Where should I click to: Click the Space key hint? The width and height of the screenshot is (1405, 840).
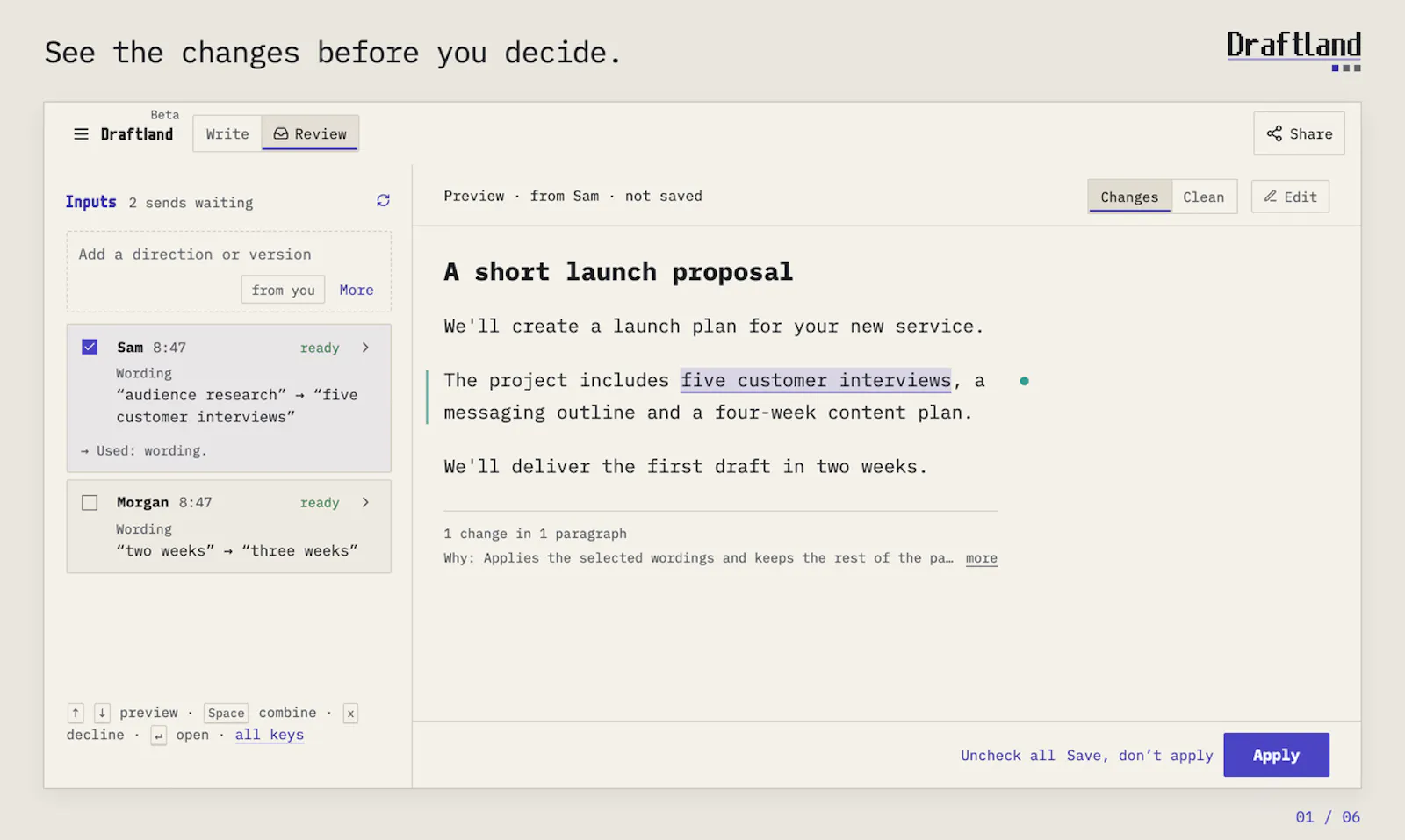(226, 713)
